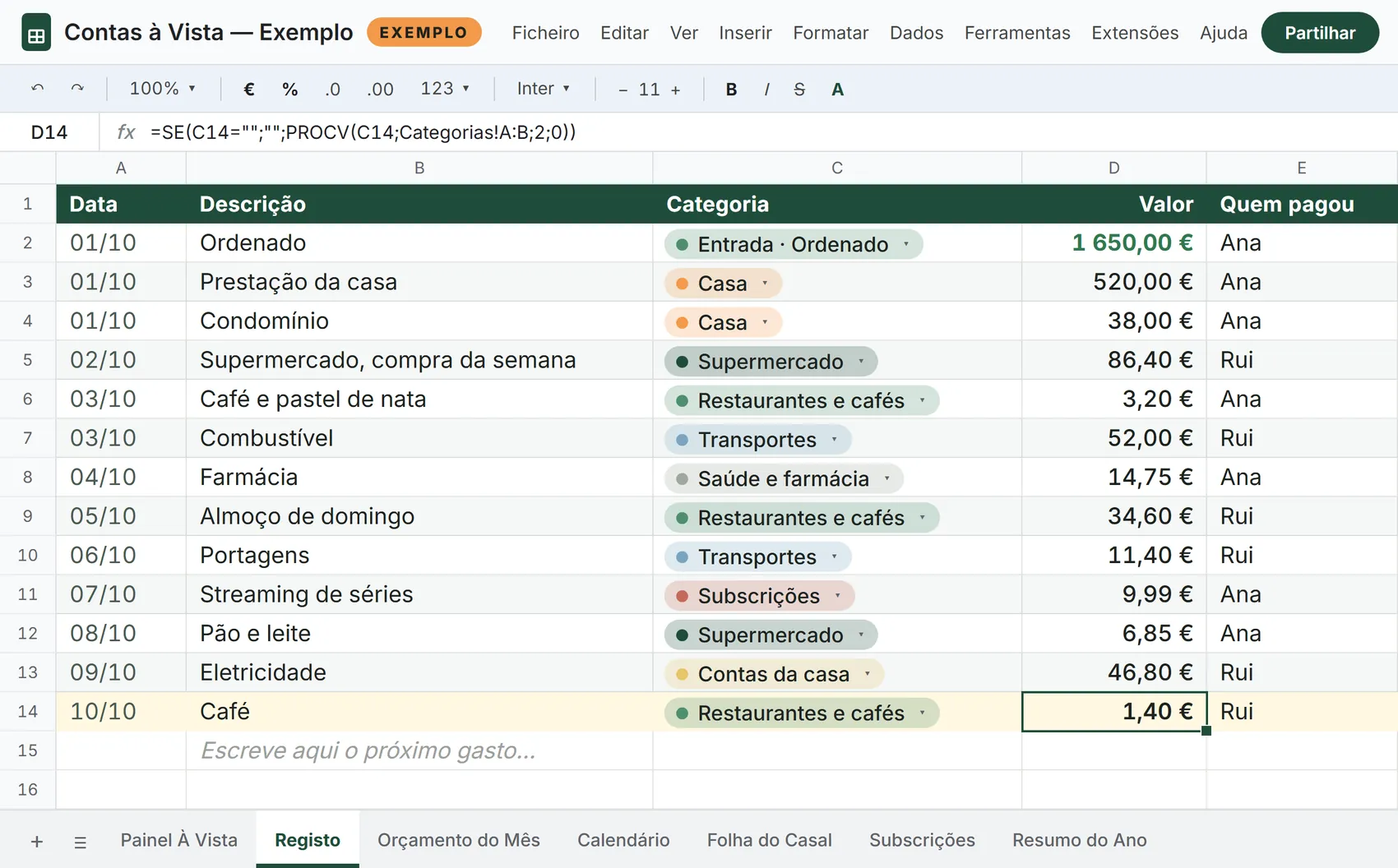Open the all-sheets list icon
This screenshot has width=1398, height=868.
(x=80, y=842)
